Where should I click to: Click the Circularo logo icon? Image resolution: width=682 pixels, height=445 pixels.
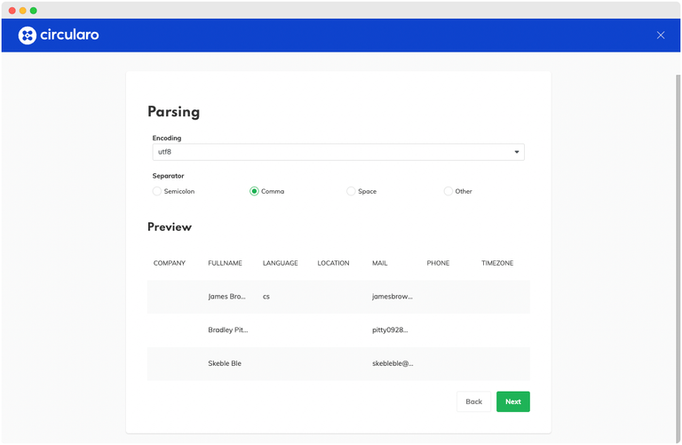[27, 35]
